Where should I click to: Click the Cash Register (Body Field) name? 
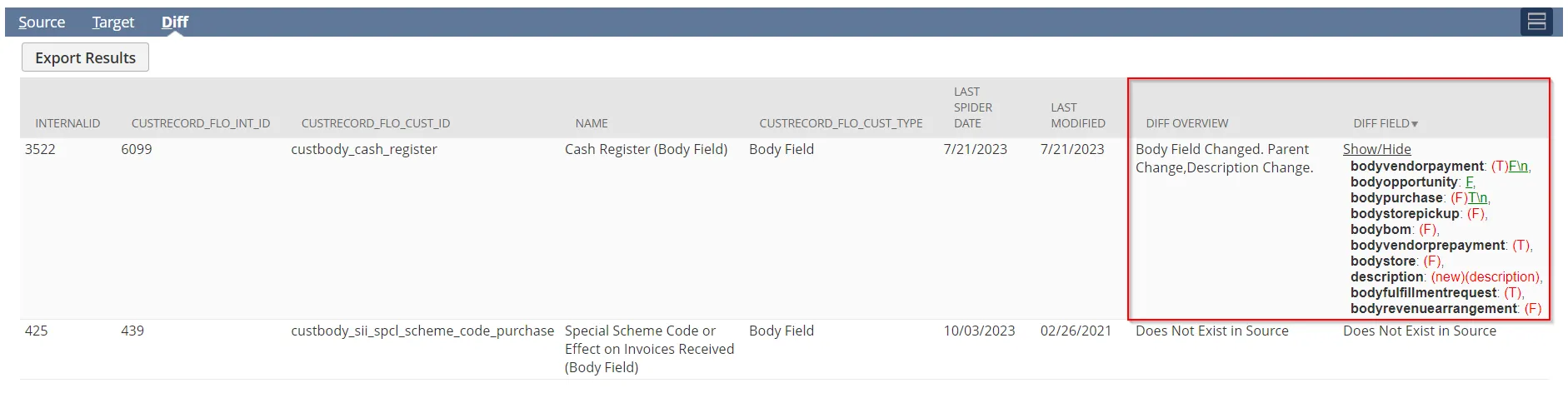click(646, 149)
